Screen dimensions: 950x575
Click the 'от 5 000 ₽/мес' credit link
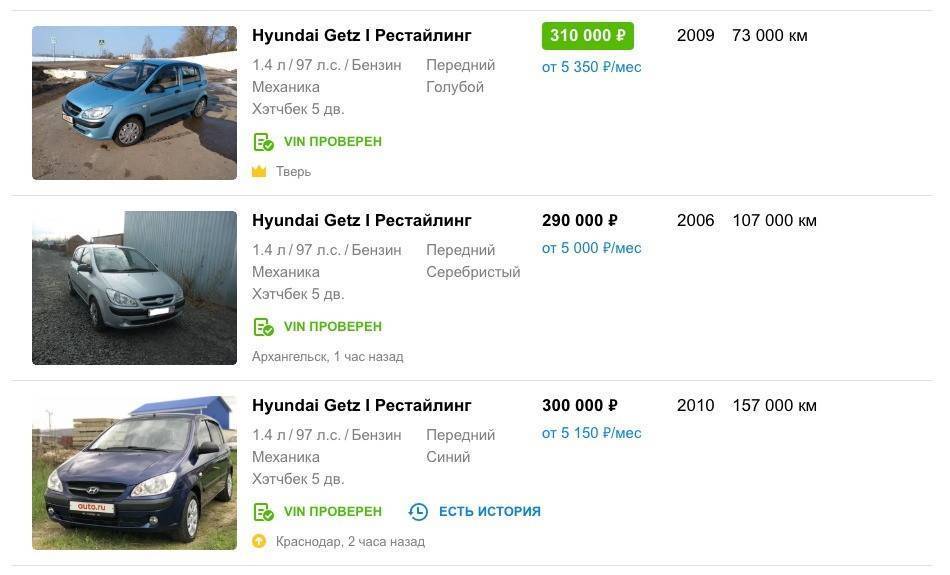pyautogui.click(x=591, y=248)
